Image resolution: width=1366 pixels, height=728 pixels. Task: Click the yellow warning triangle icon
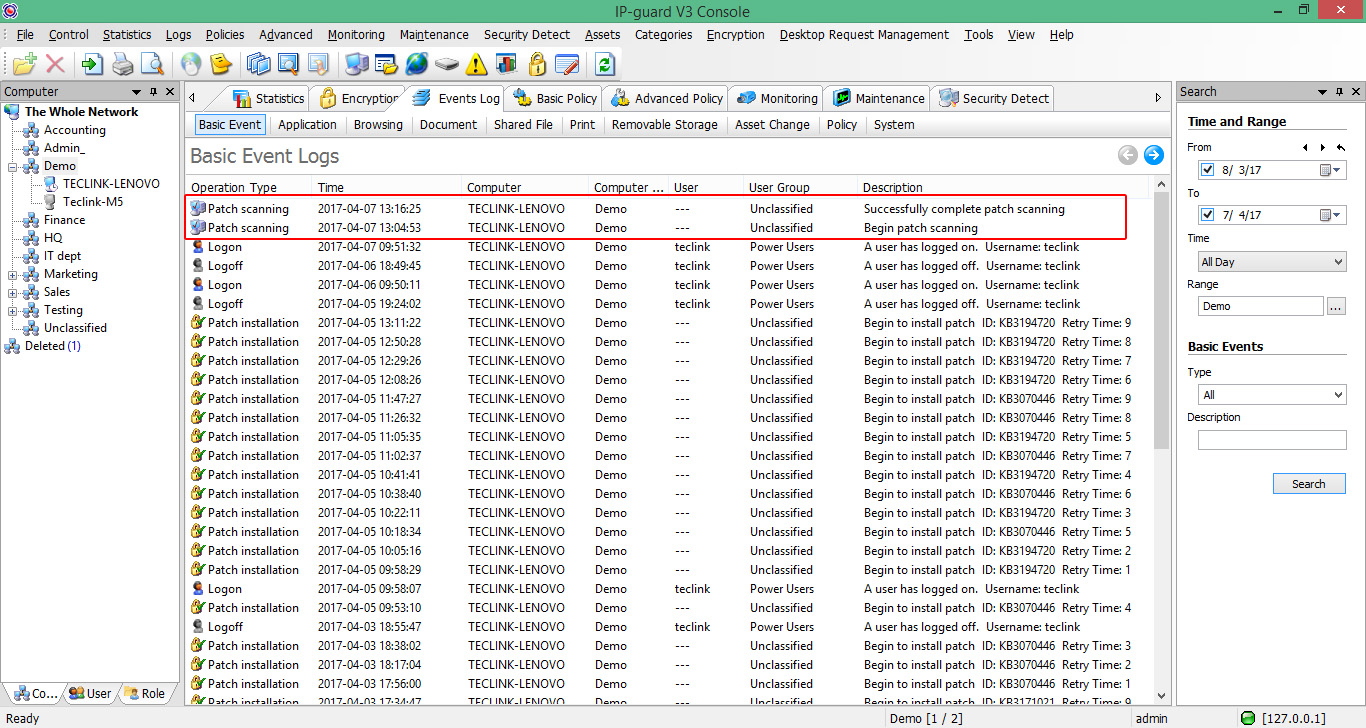[x=476, y=65]
